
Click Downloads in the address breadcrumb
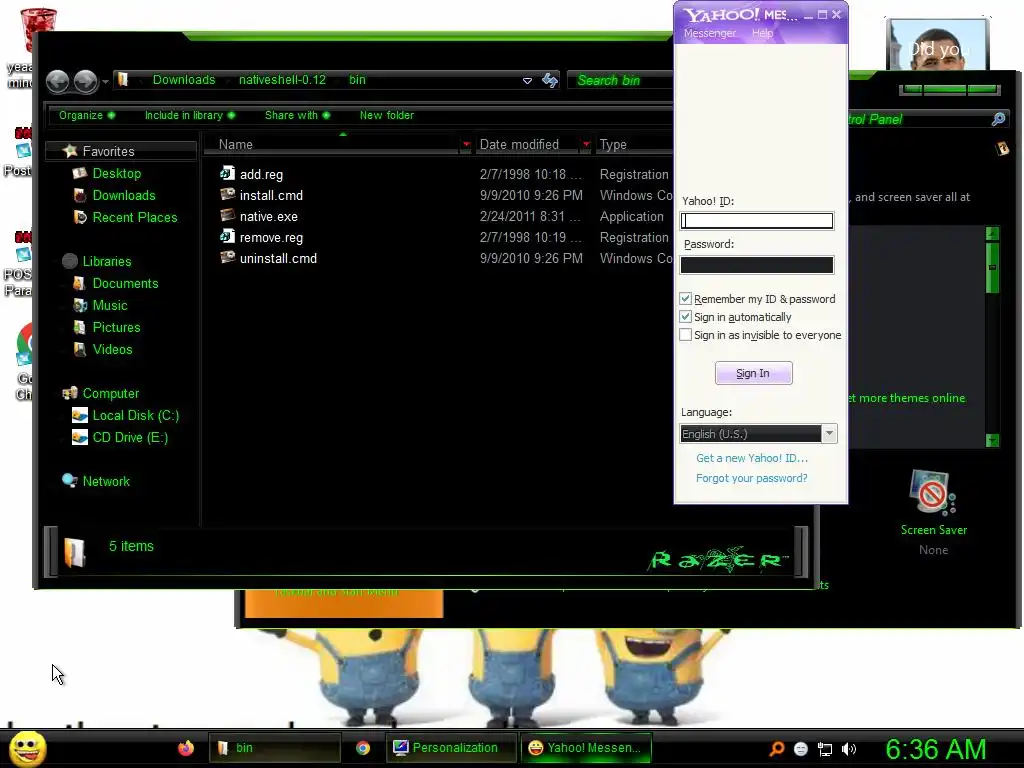point(184,80)
